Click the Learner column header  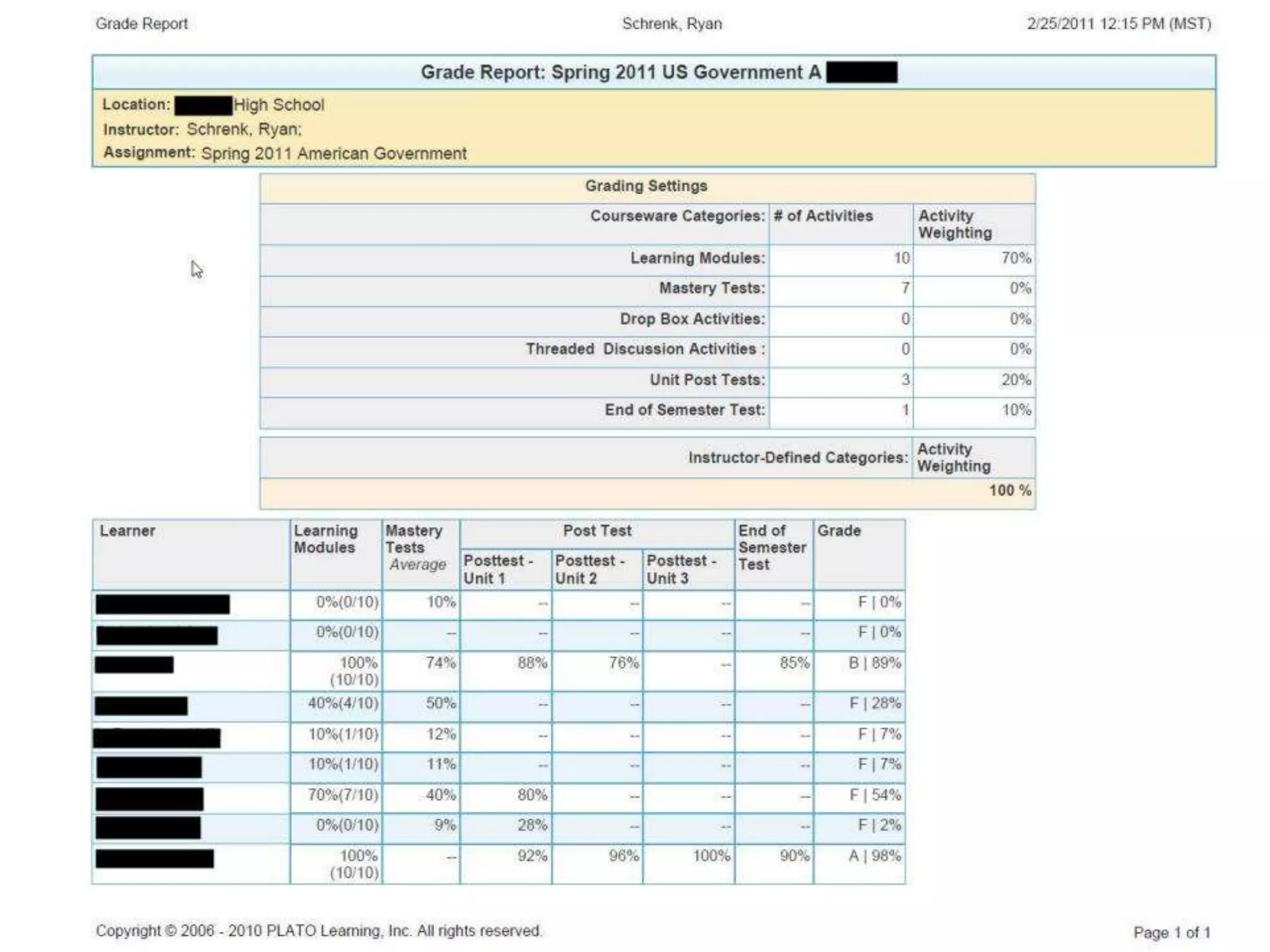(128, 531)
